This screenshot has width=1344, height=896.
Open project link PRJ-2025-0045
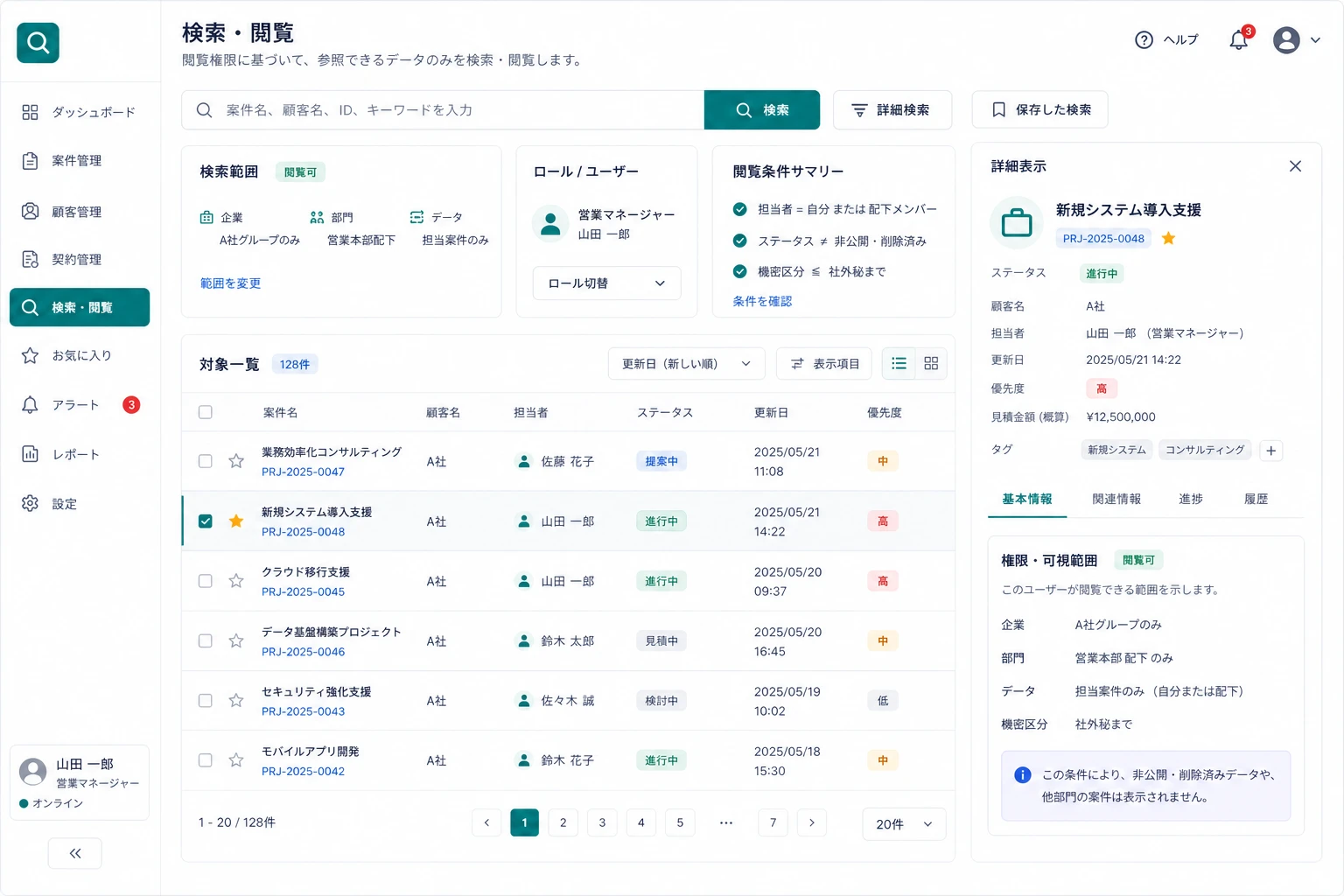coord(303,591)
